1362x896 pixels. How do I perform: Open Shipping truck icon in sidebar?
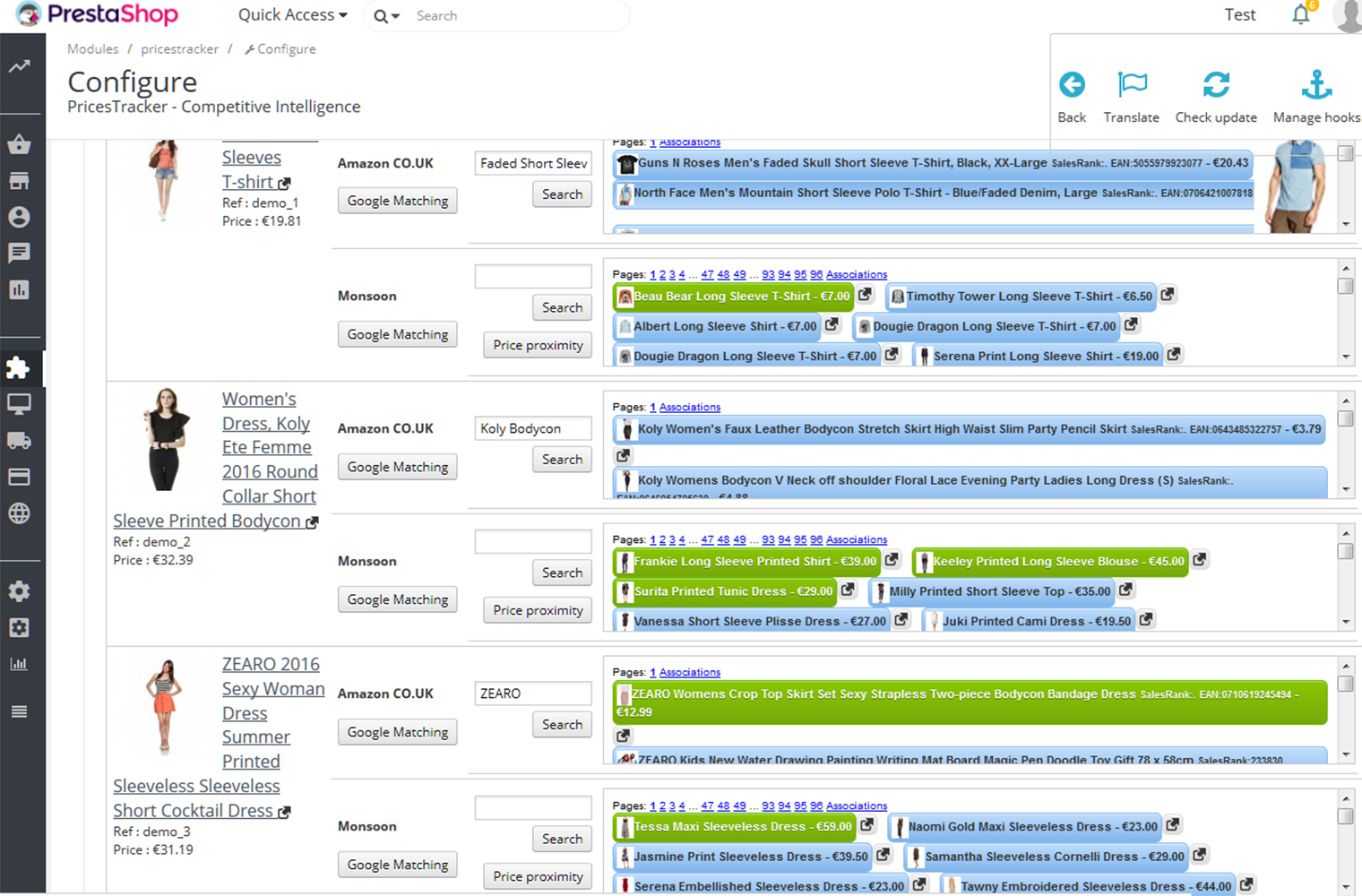(x=19, y=440)
